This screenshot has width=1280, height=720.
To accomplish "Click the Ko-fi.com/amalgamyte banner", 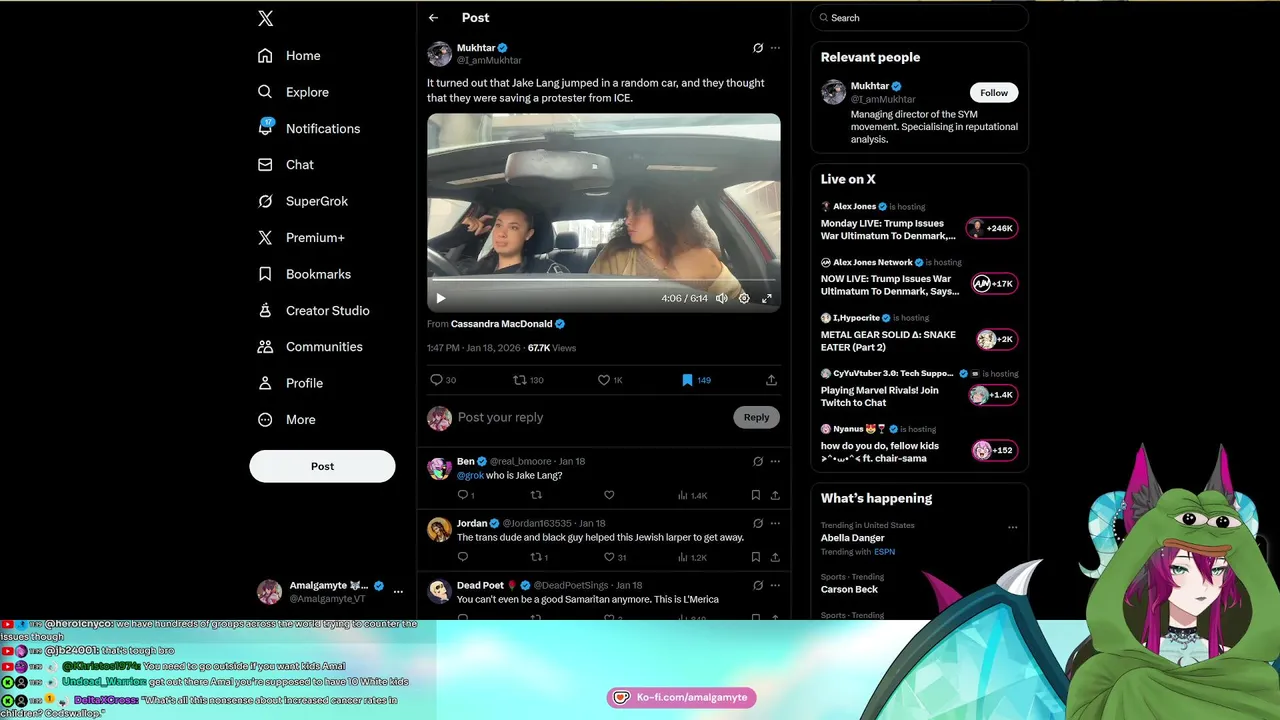I will pos(681,697).
